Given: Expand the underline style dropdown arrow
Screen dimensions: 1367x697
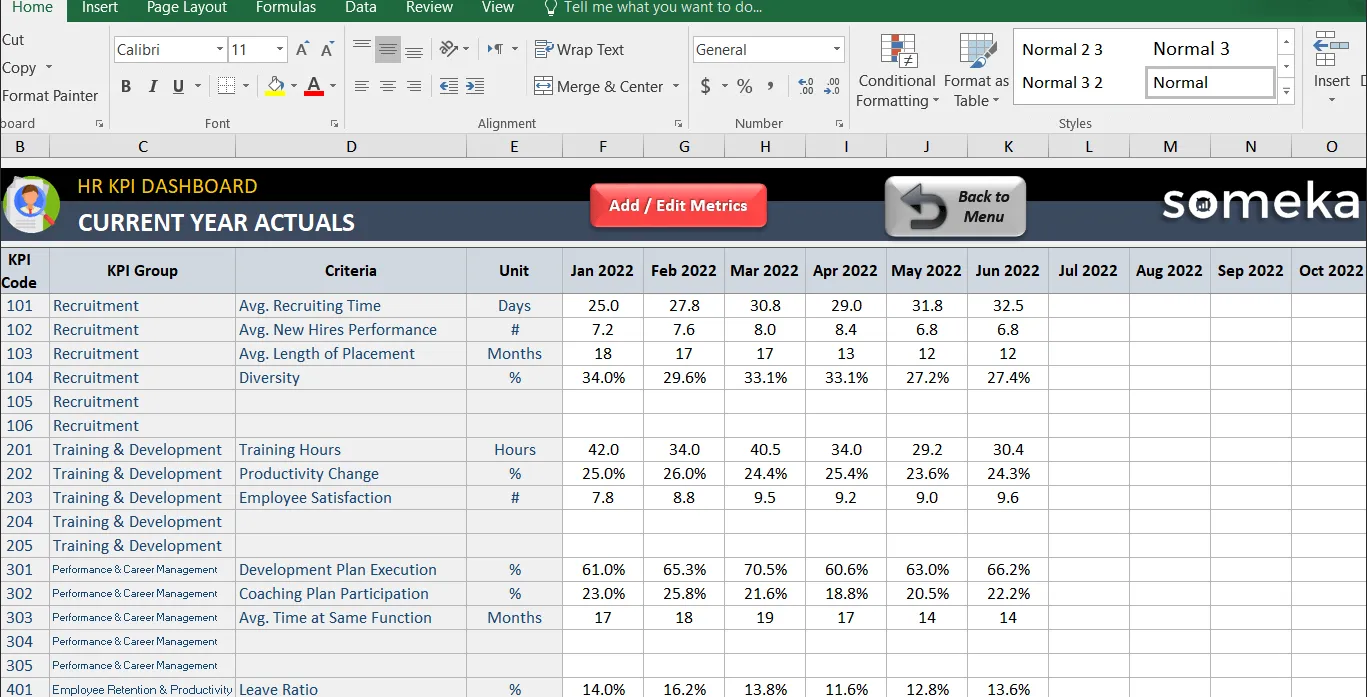Looking at the screenshot, I should (198, 86).
